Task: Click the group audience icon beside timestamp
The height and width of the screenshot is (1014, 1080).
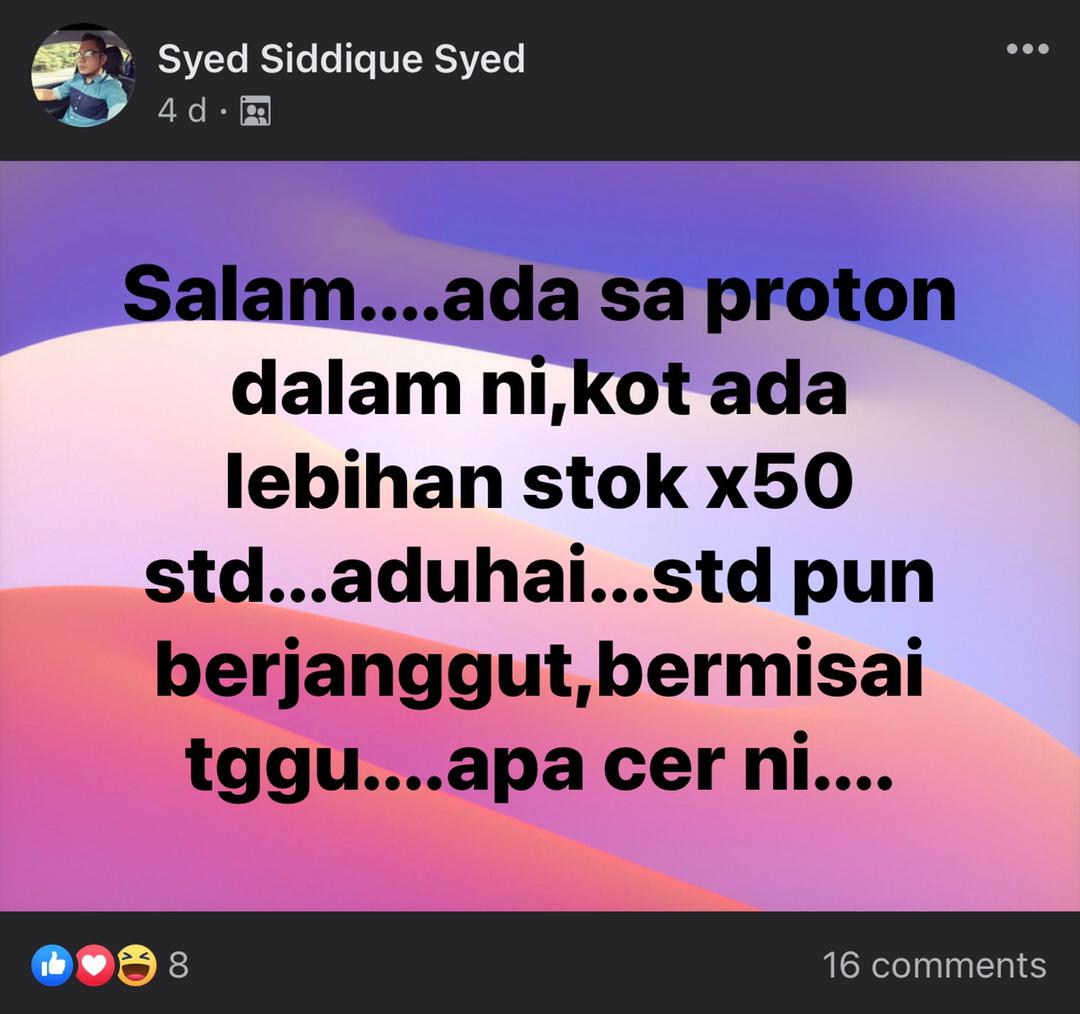Action: (x=256, y=111)
